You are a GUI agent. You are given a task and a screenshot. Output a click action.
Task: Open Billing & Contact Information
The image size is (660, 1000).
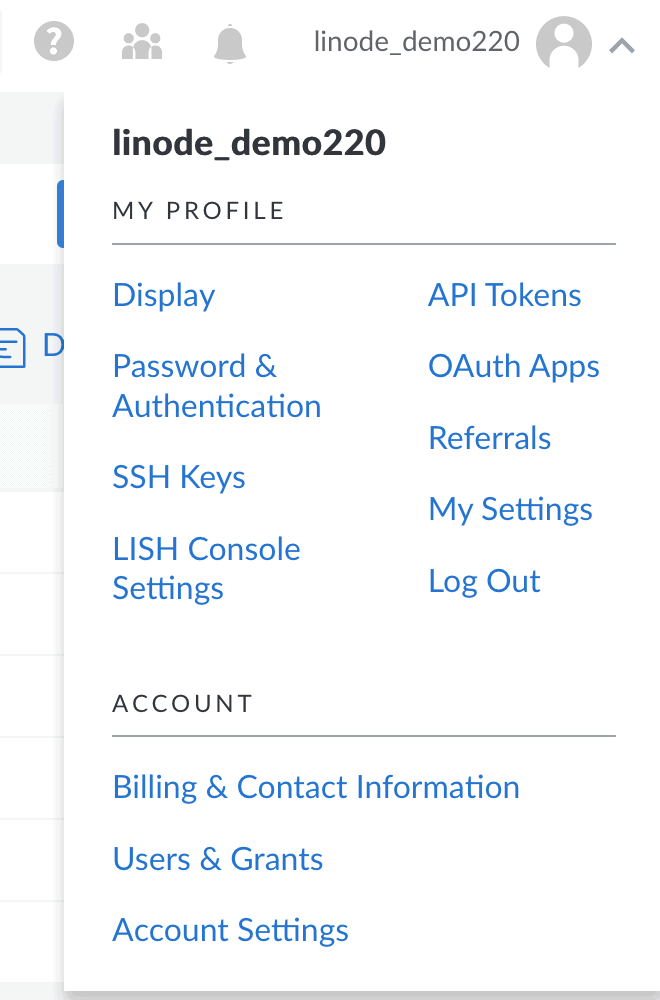(316, 787)
